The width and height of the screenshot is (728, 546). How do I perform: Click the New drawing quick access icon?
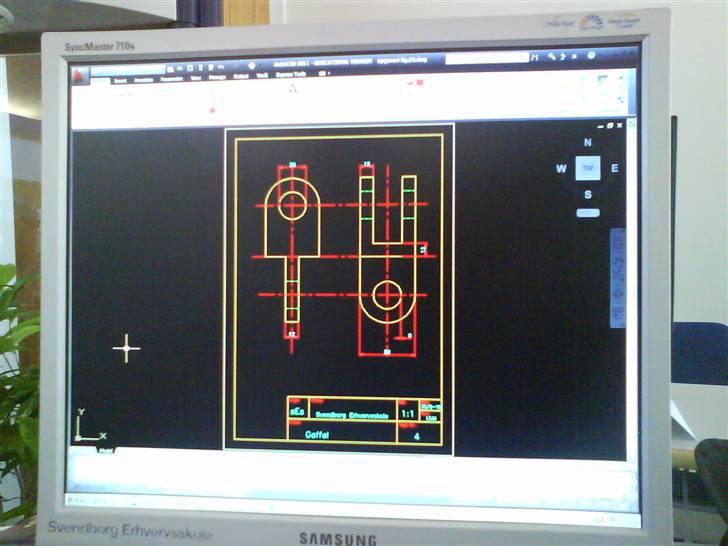click(x=170, y=69)
